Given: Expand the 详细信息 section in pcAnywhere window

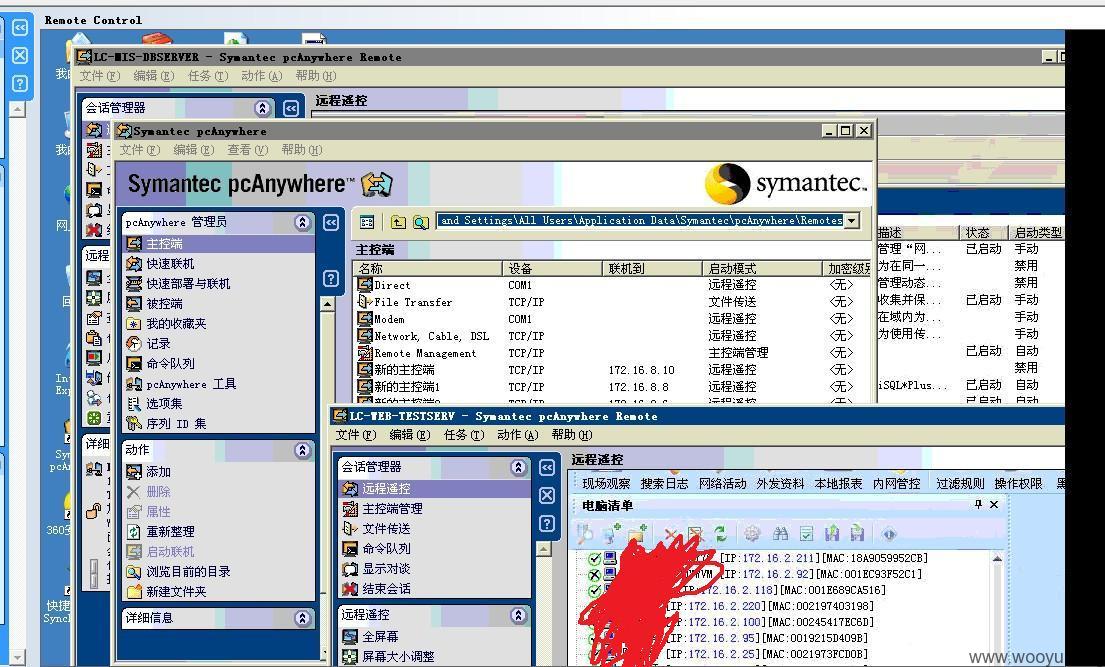Looking at the screenshot, I should point(302,618).
